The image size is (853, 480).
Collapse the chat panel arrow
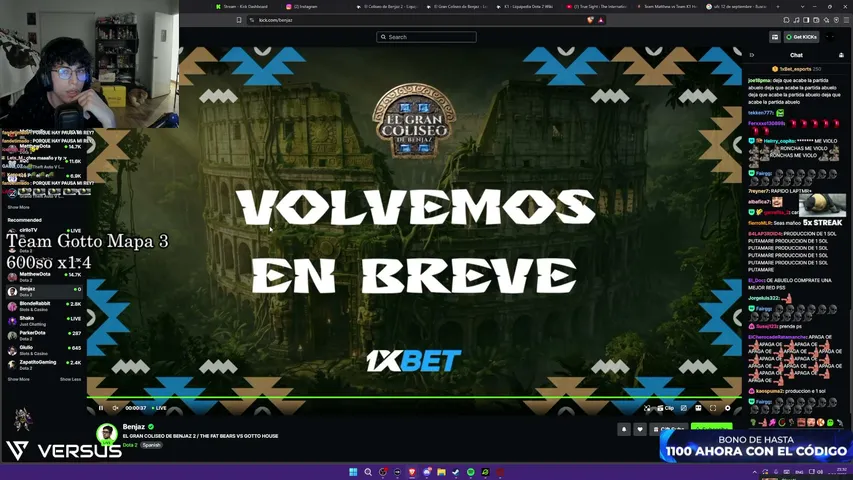752,55
